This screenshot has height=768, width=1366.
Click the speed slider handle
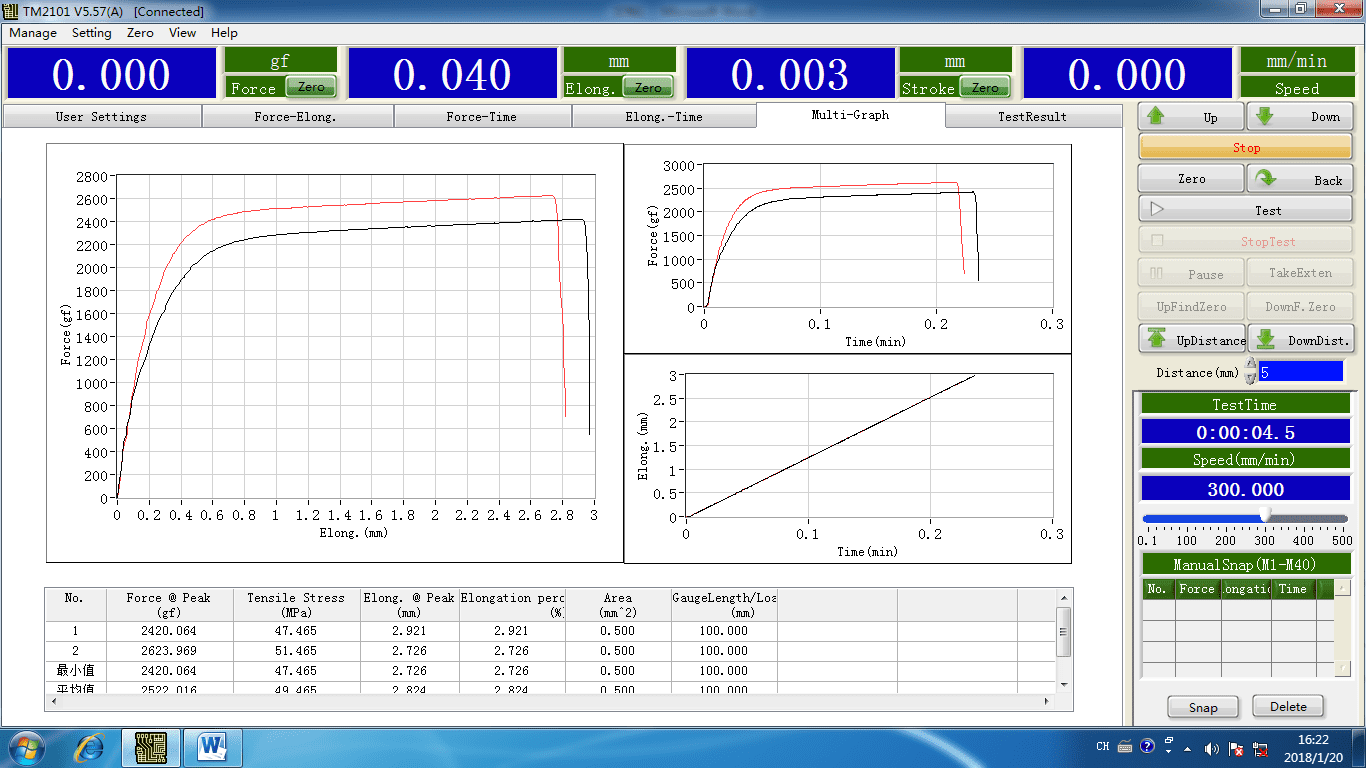[1265, 515]
